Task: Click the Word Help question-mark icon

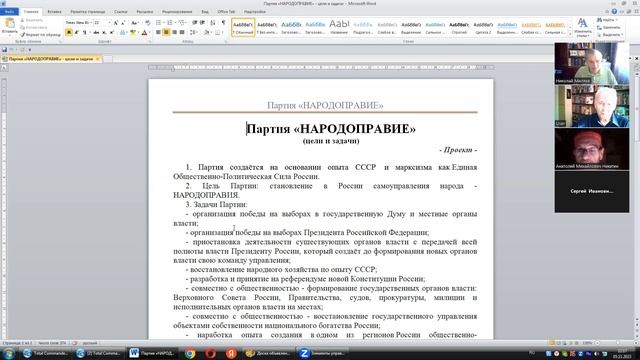Action: point(614,11)
